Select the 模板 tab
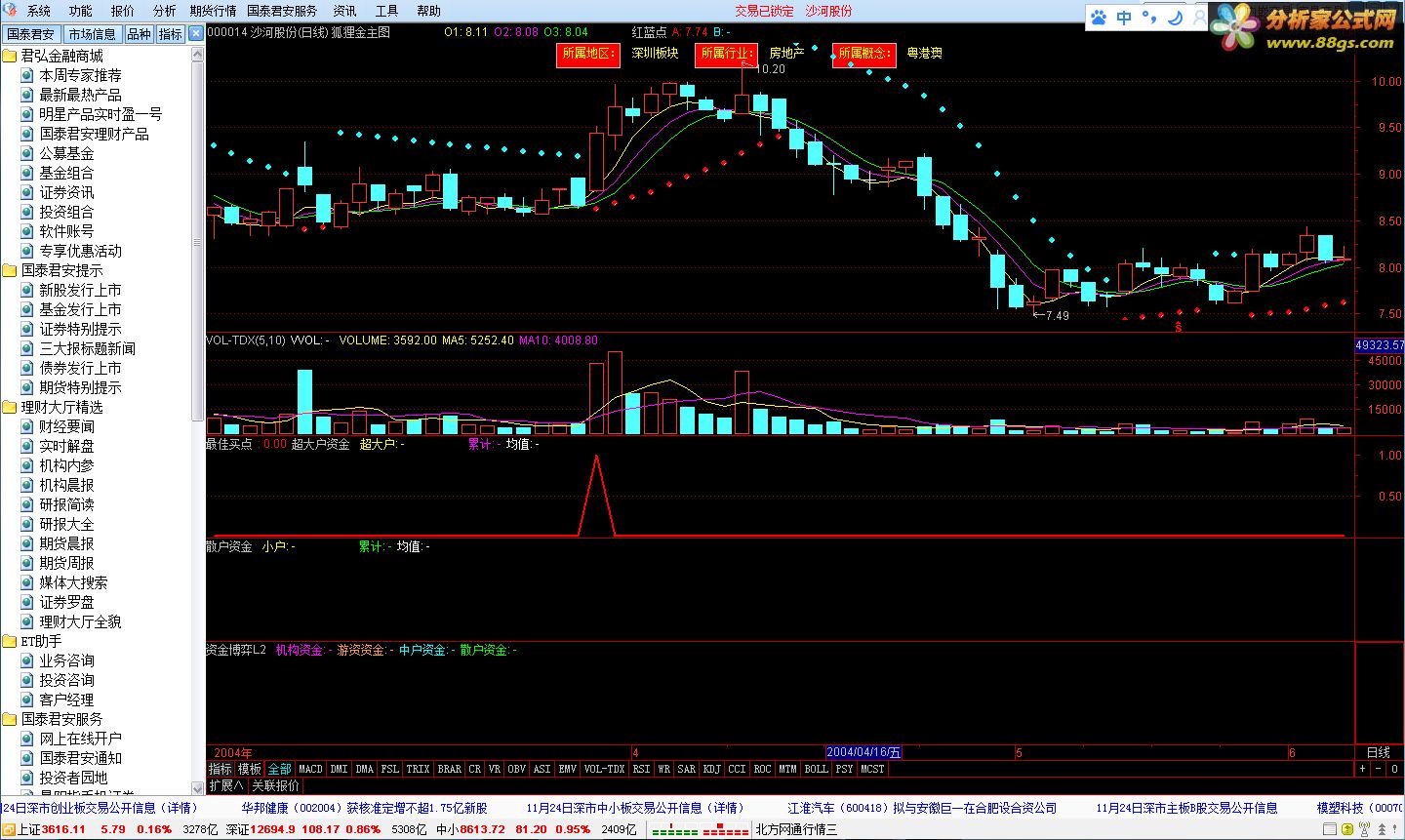 pyautogui.click(x=250, y=769)
